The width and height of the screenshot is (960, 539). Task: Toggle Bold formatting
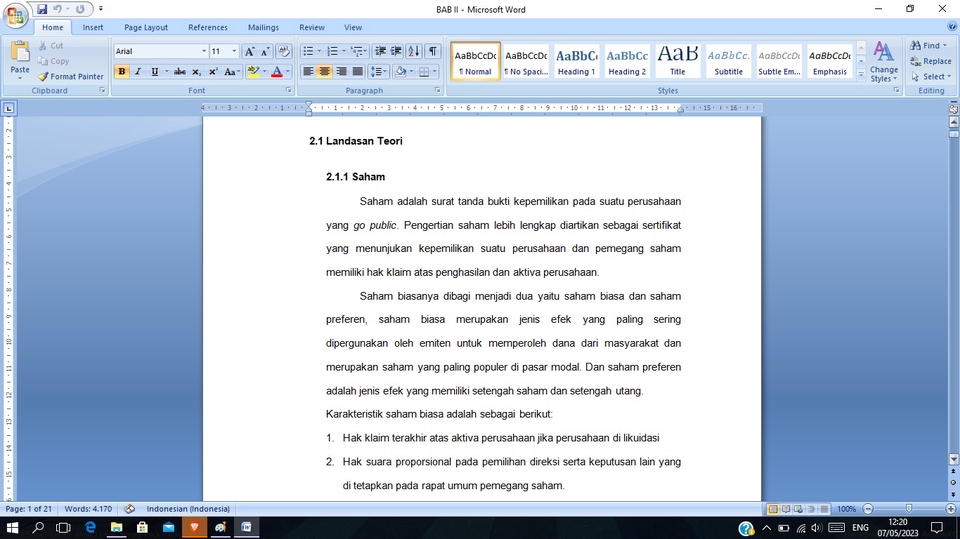[122, 72]
